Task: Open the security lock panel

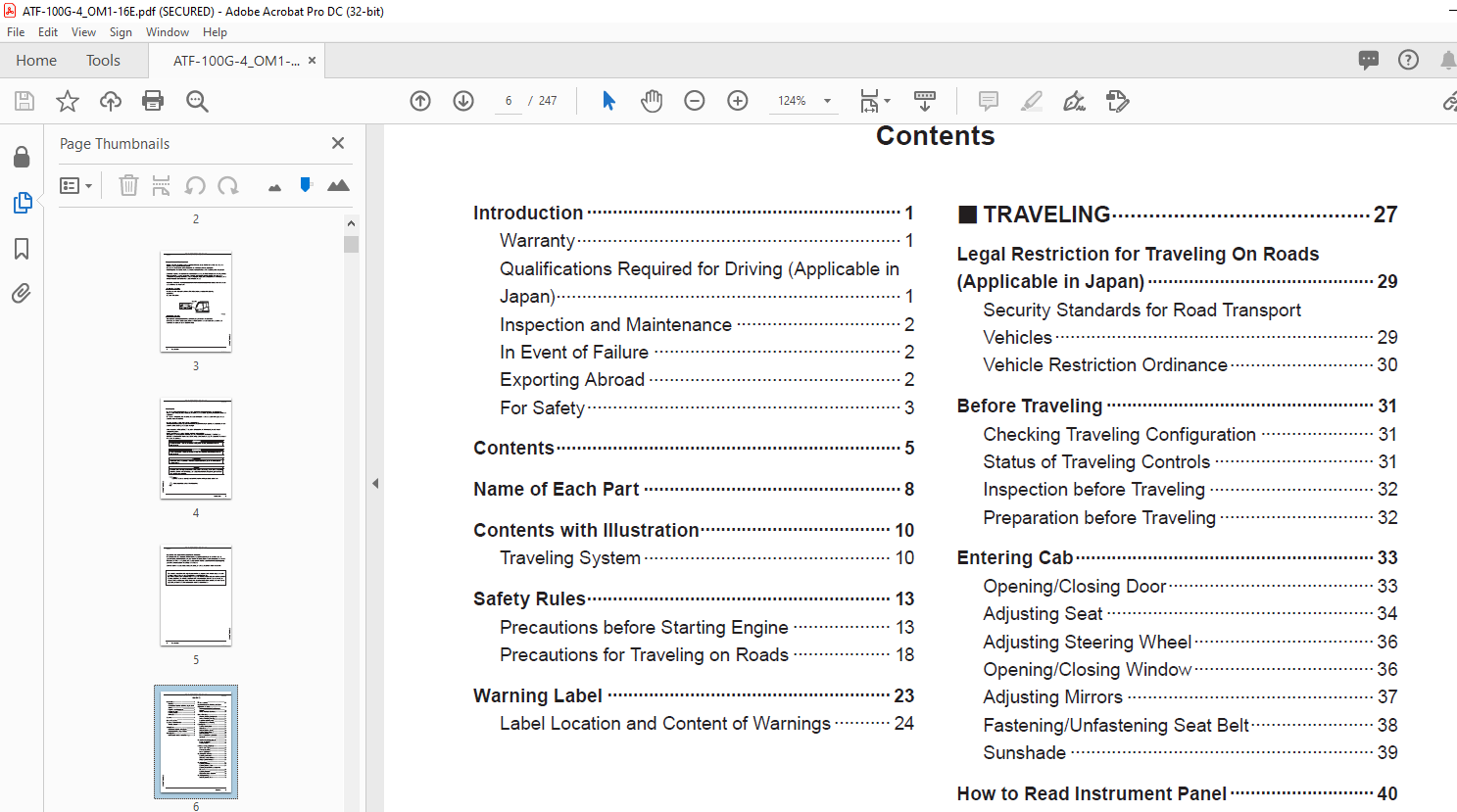Action: [x=22, y=158]
